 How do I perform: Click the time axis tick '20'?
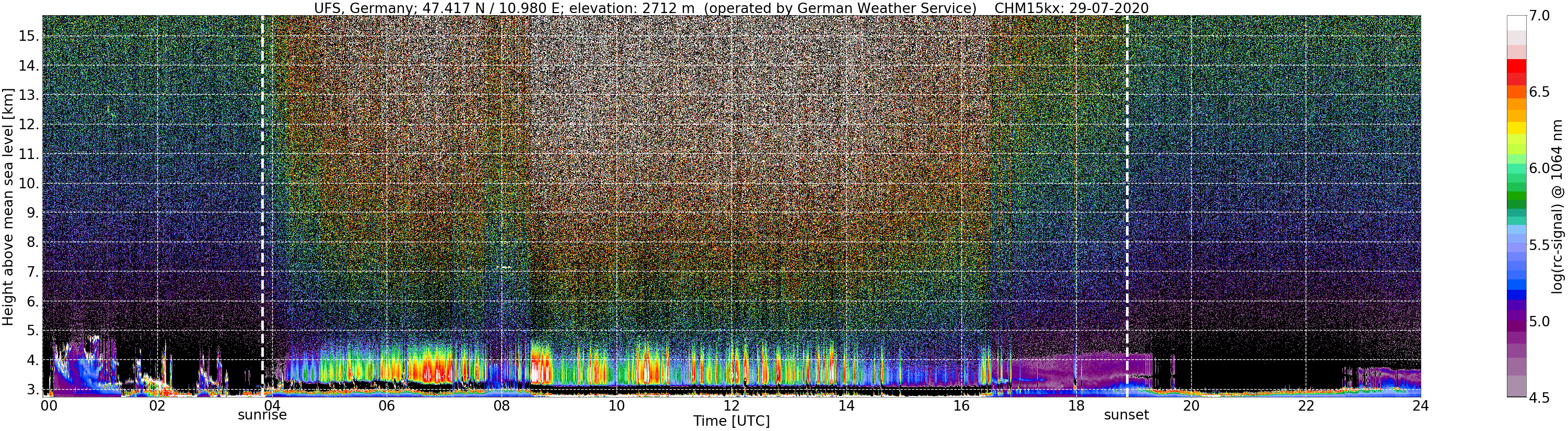pyautogui.click(x=1191, y=405)
